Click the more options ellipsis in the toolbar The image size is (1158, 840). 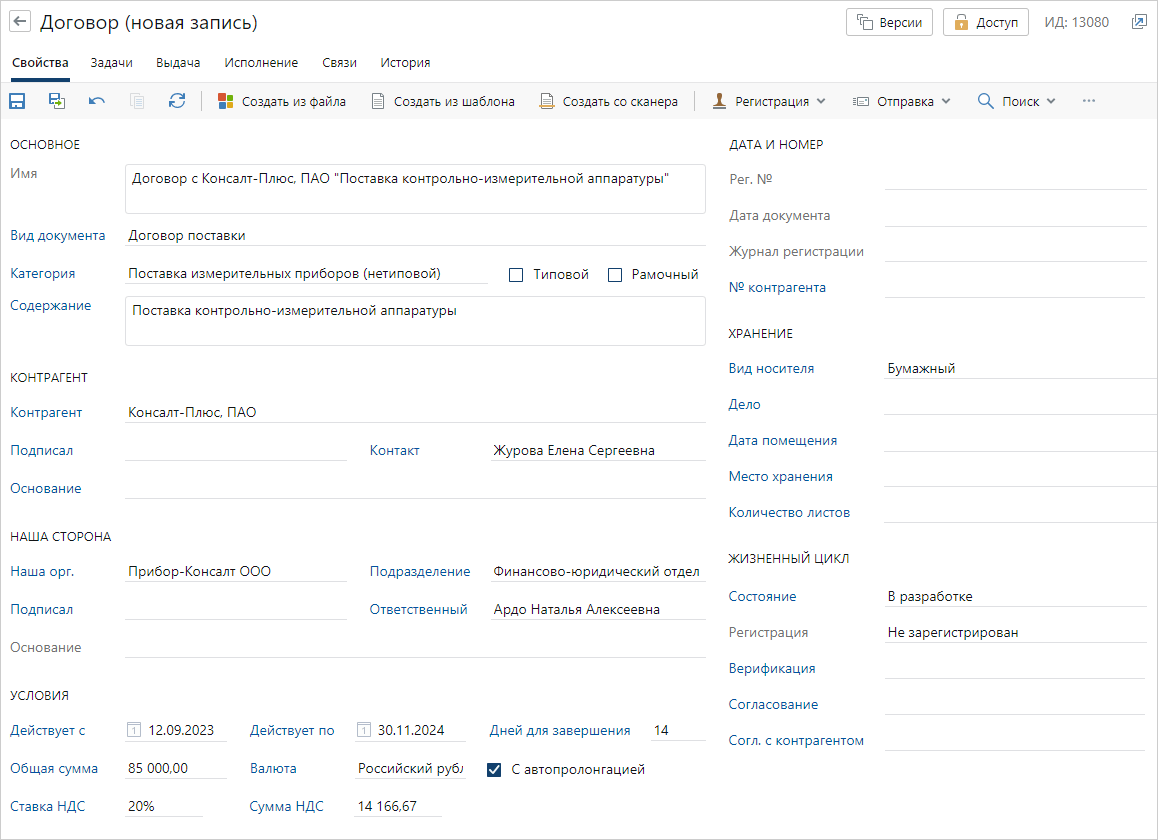[1089, 101]
